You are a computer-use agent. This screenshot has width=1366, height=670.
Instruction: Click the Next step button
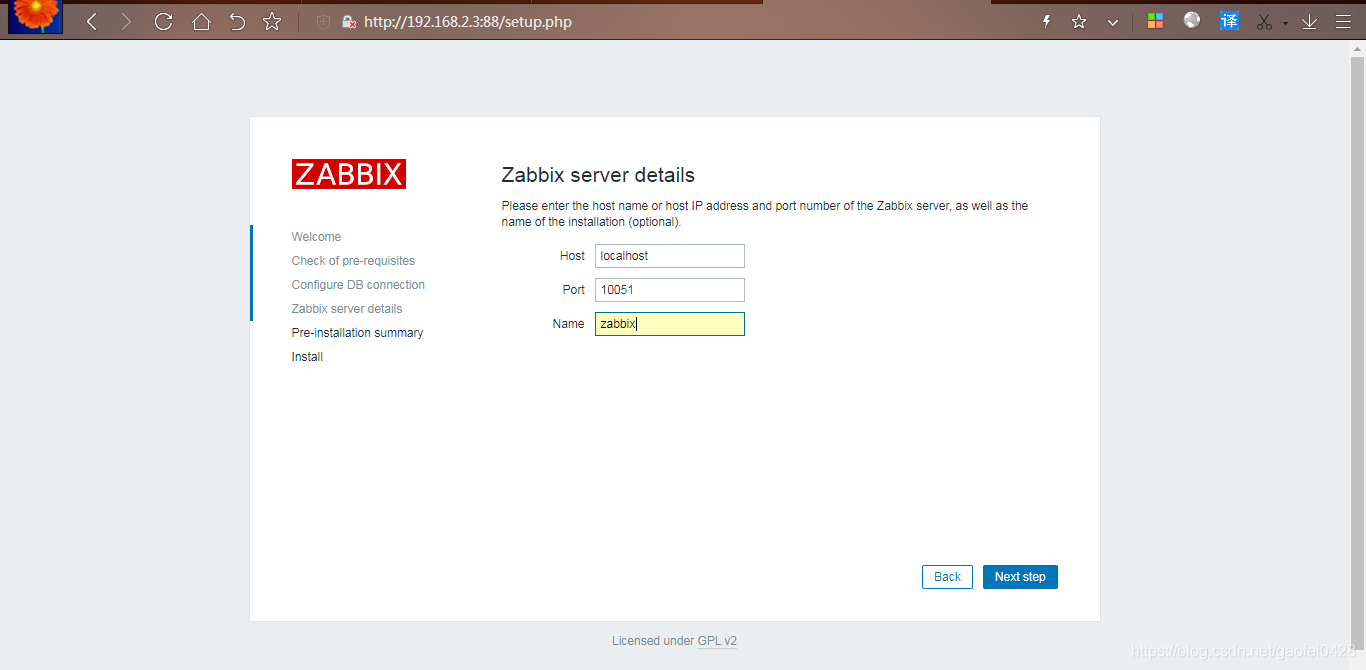click(x=1020, y=576)
